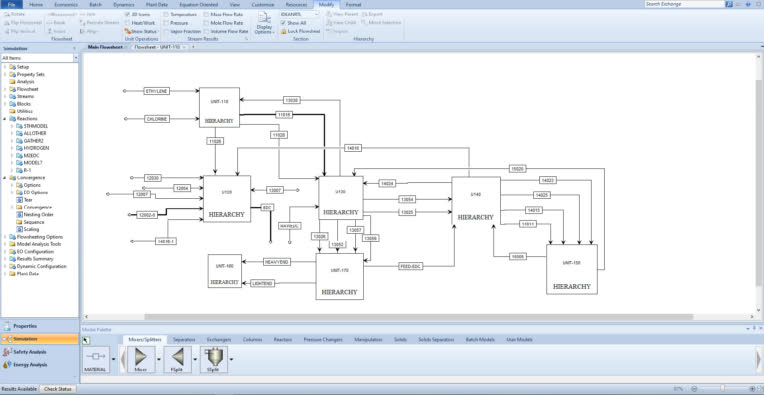Select the UNIT-110 hierarchy block
764x395 pixels.
coord(219,108)
